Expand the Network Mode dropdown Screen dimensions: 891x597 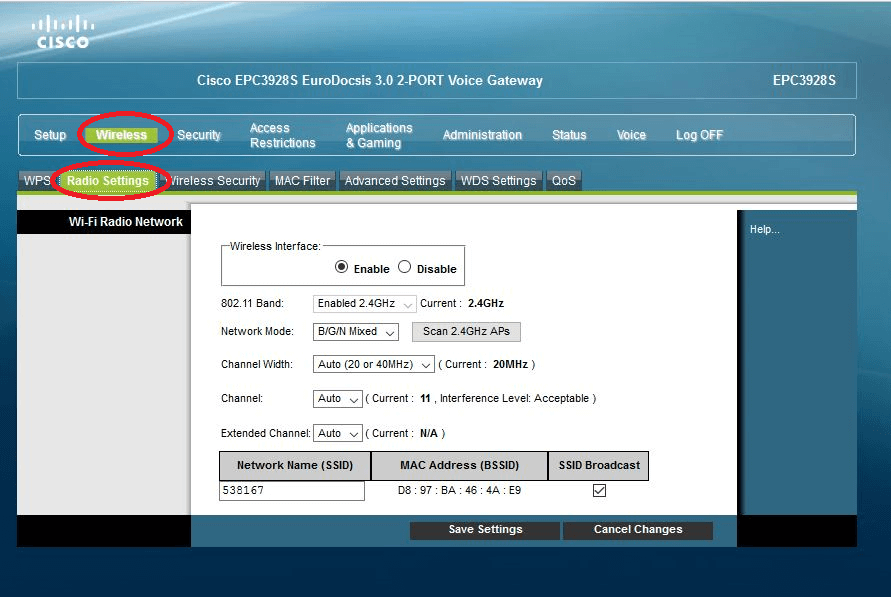tap(355, 331)
